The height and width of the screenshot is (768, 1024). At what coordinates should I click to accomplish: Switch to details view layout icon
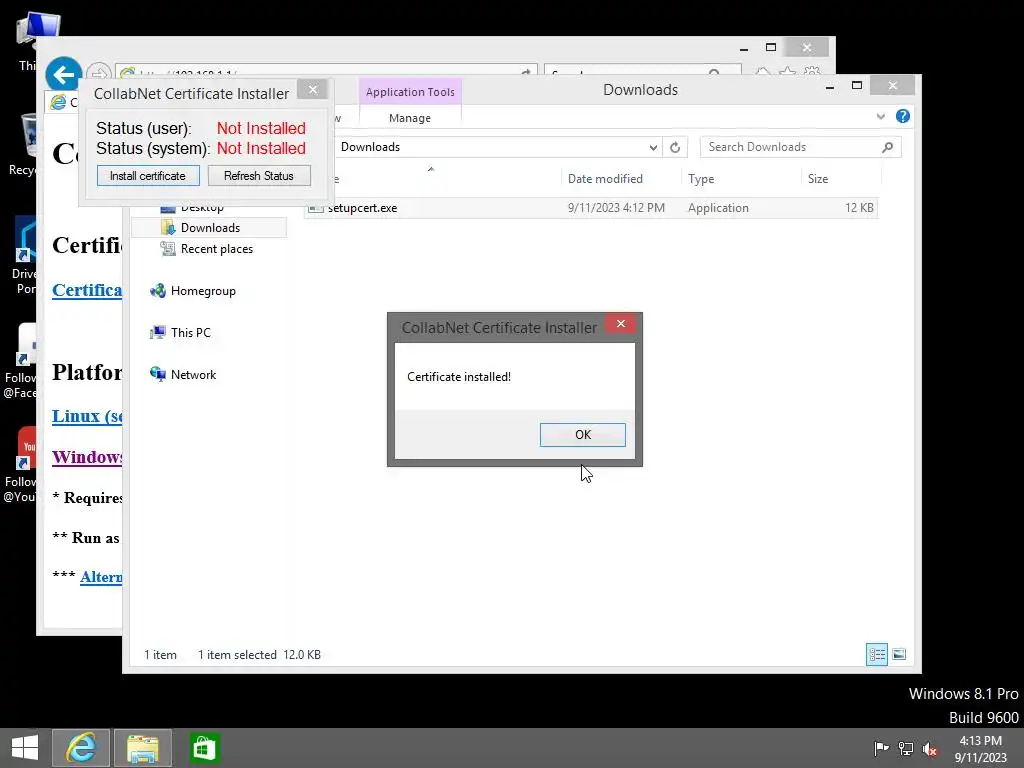(x=876, y=654)
